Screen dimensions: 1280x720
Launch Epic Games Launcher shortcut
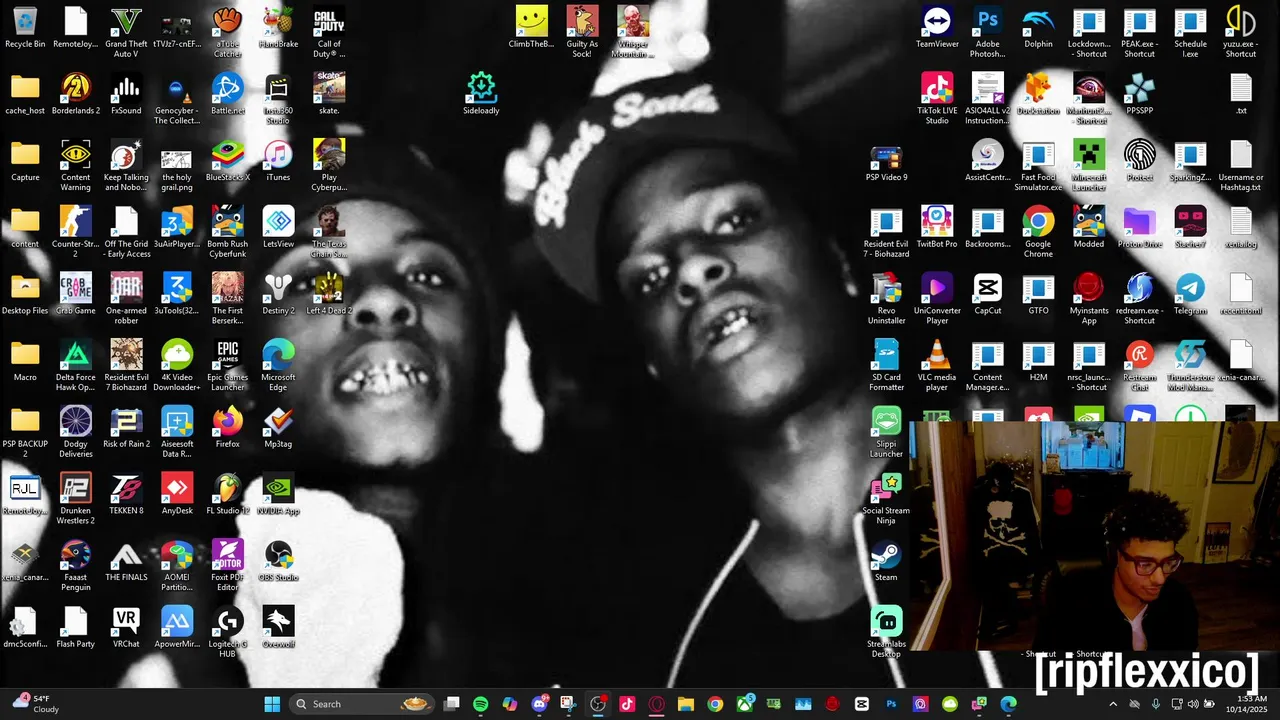point(227,366)
